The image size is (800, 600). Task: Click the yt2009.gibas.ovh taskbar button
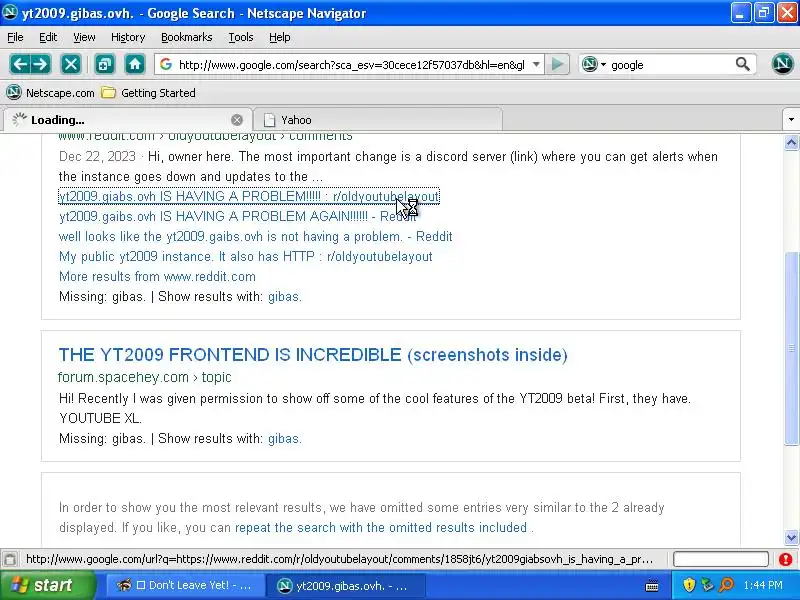coord(345,585)
